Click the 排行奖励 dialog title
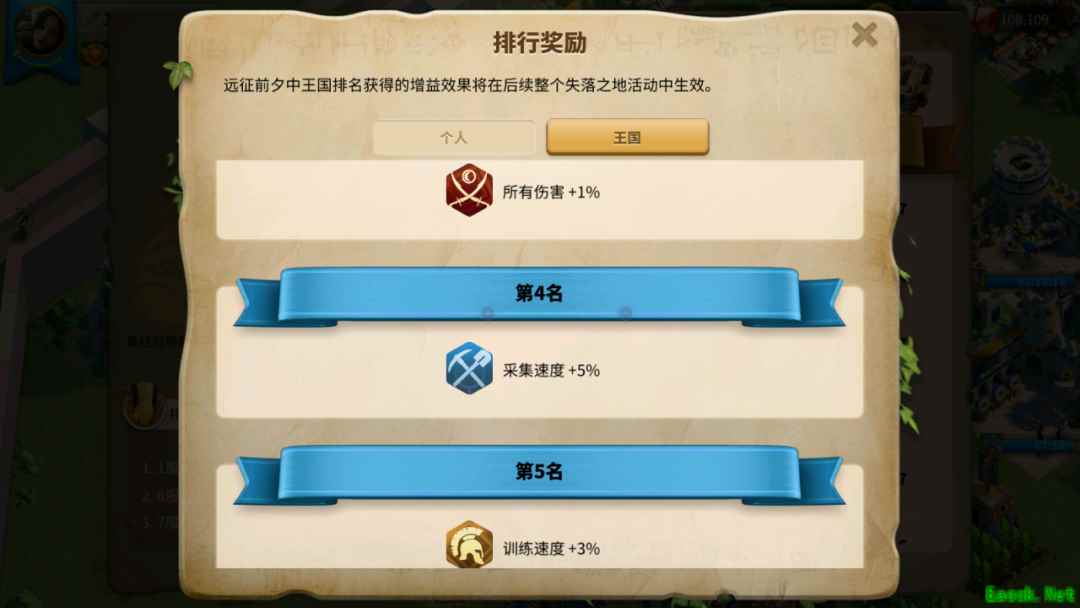 [539, 43]
